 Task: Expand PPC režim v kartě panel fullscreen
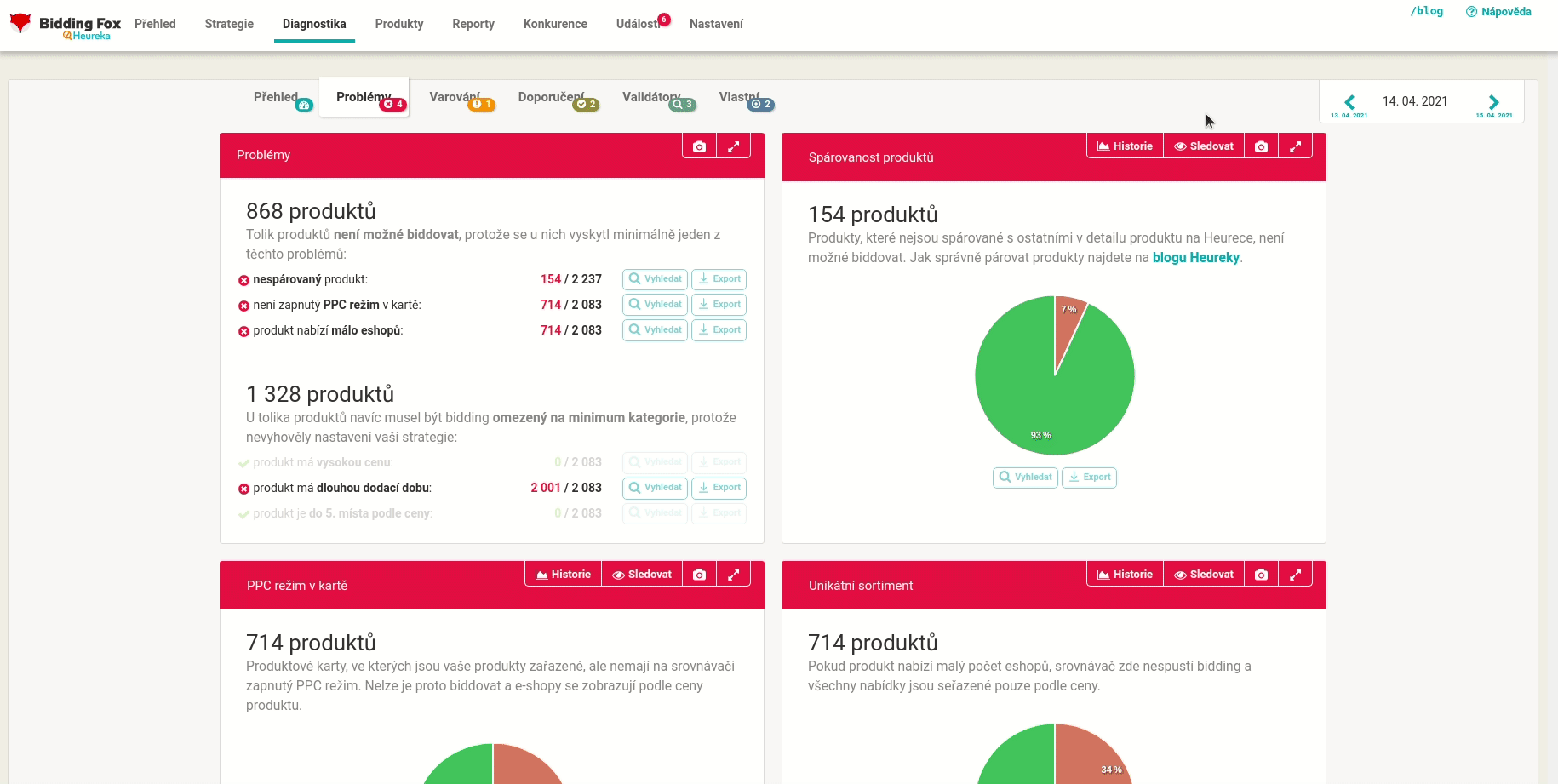point(733,575)
